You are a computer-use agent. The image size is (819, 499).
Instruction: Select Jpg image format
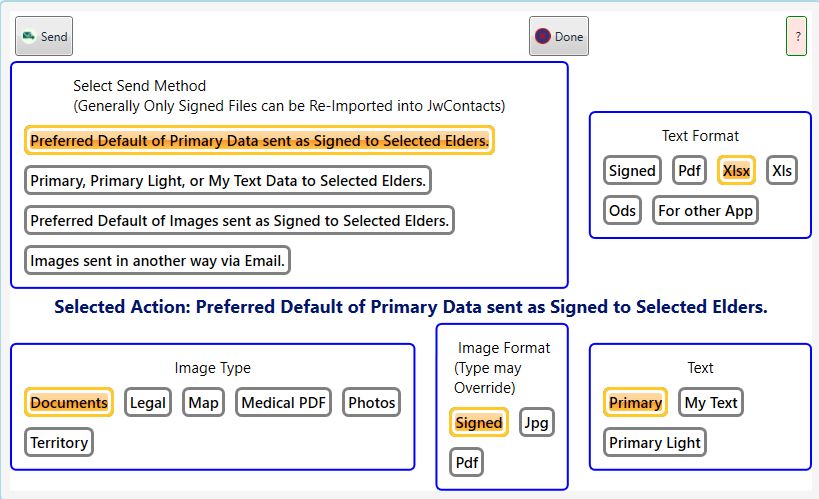point(536,422)
